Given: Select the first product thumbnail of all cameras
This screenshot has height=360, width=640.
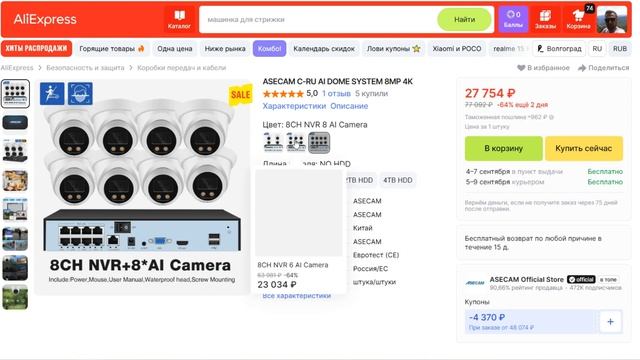Looking at the screenshot, I should (x=15, y=94).
